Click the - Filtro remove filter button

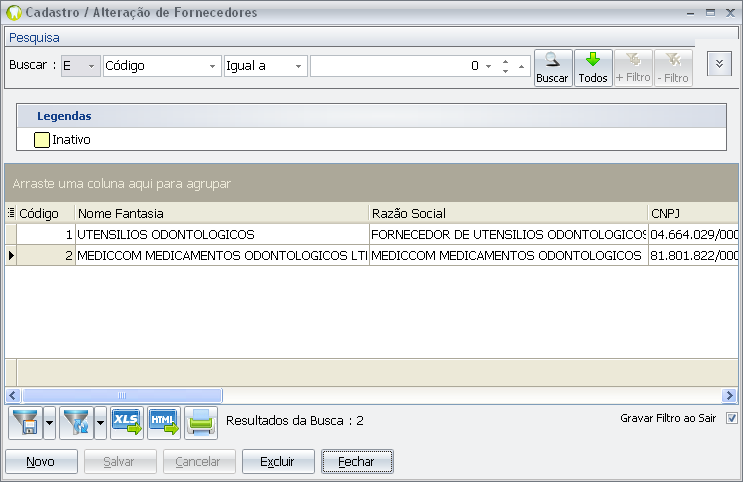[x=673, y=68]
